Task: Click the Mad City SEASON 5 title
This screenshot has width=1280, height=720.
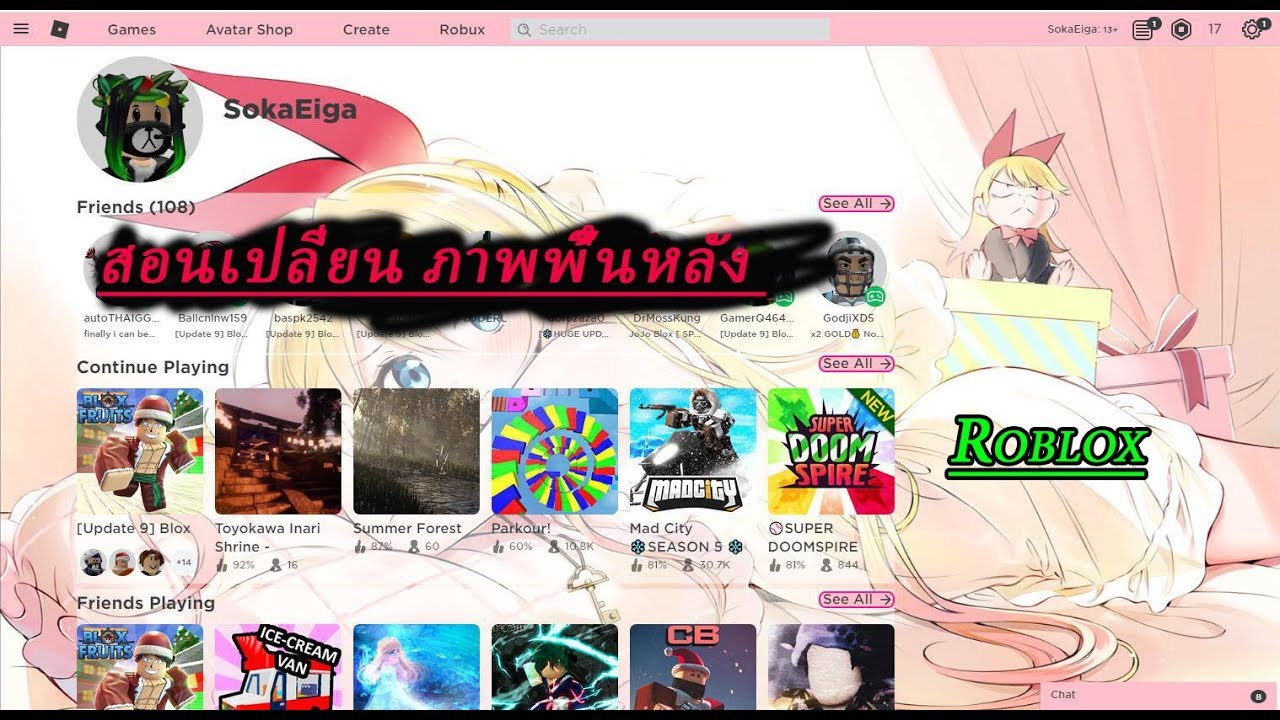Action: tap(687, 537)
